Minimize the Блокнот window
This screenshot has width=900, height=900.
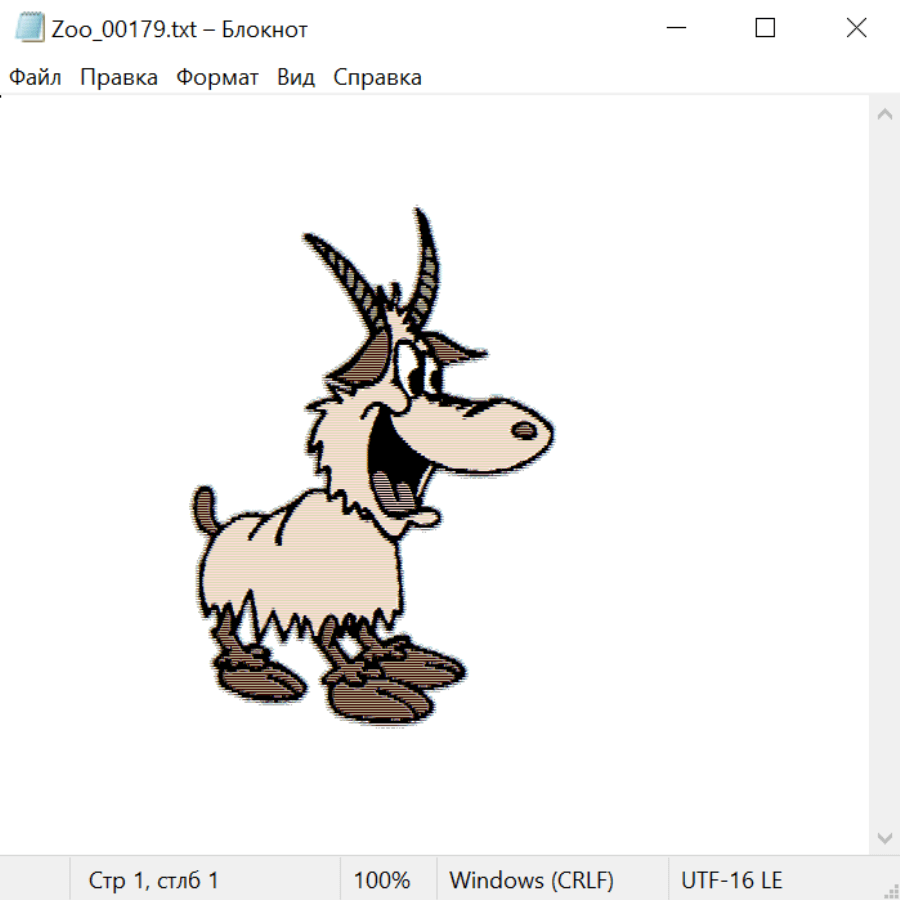[675, 28]
